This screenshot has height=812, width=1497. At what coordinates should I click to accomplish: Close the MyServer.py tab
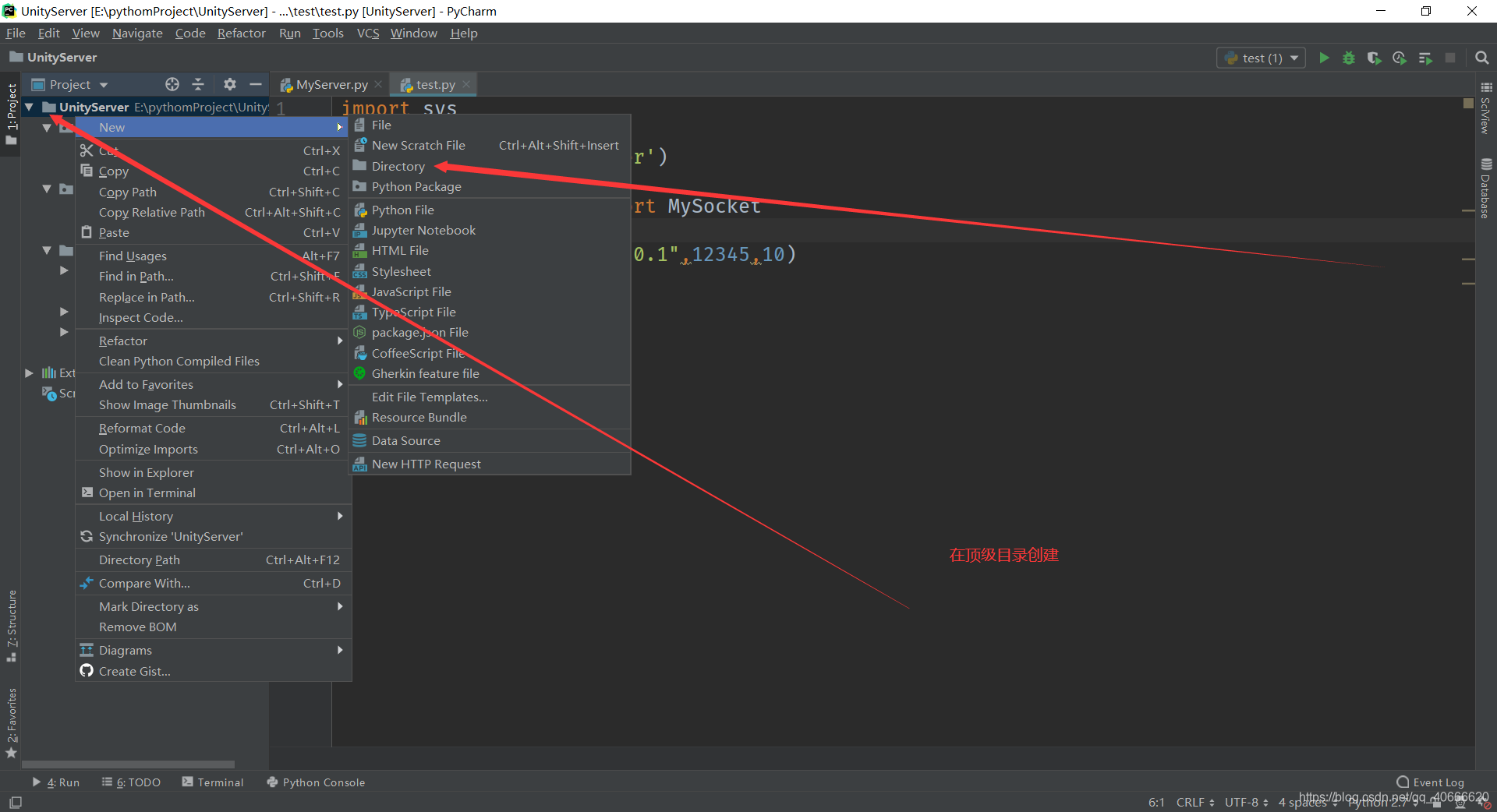pyautogui.click(x=378, y=84)
